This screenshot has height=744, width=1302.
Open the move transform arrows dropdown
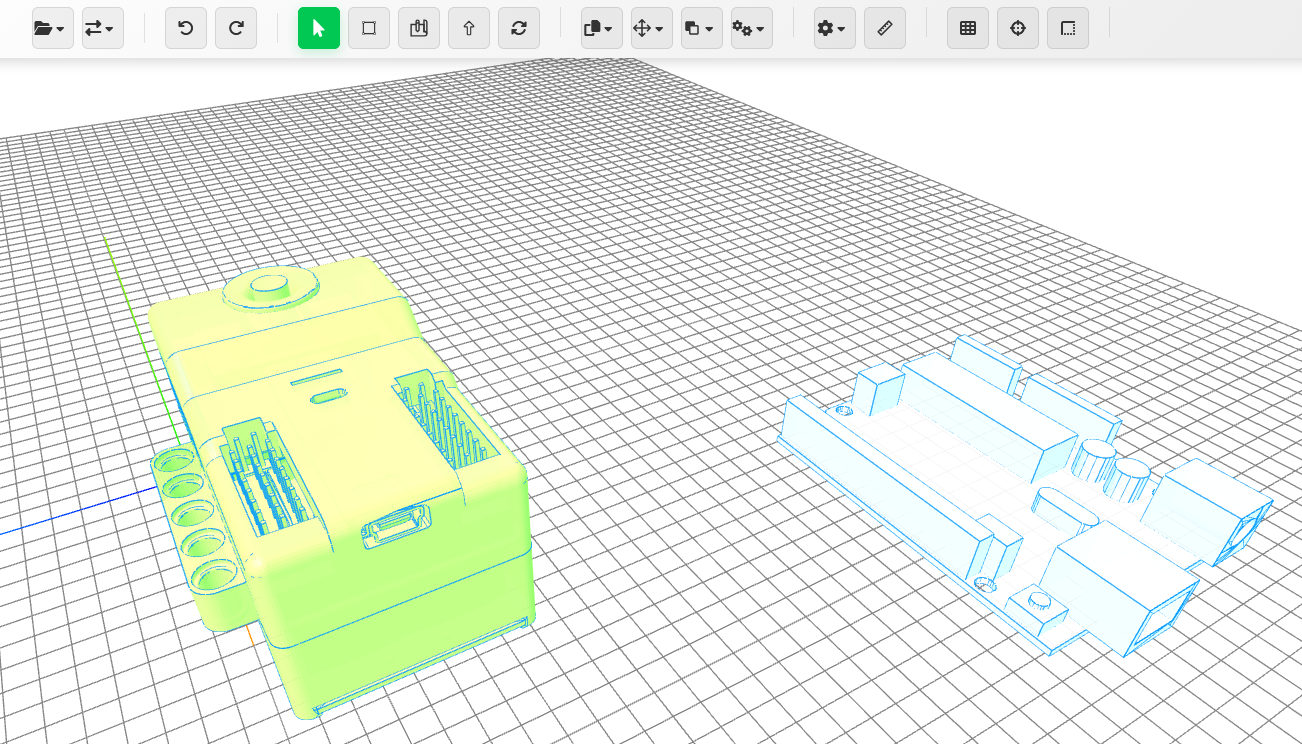point(651,28)
